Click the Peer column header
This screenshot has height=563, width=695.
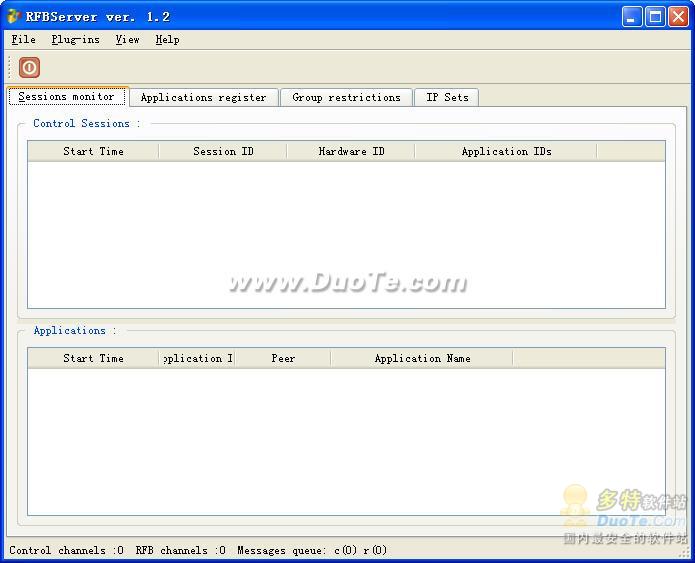click(283, 358)
